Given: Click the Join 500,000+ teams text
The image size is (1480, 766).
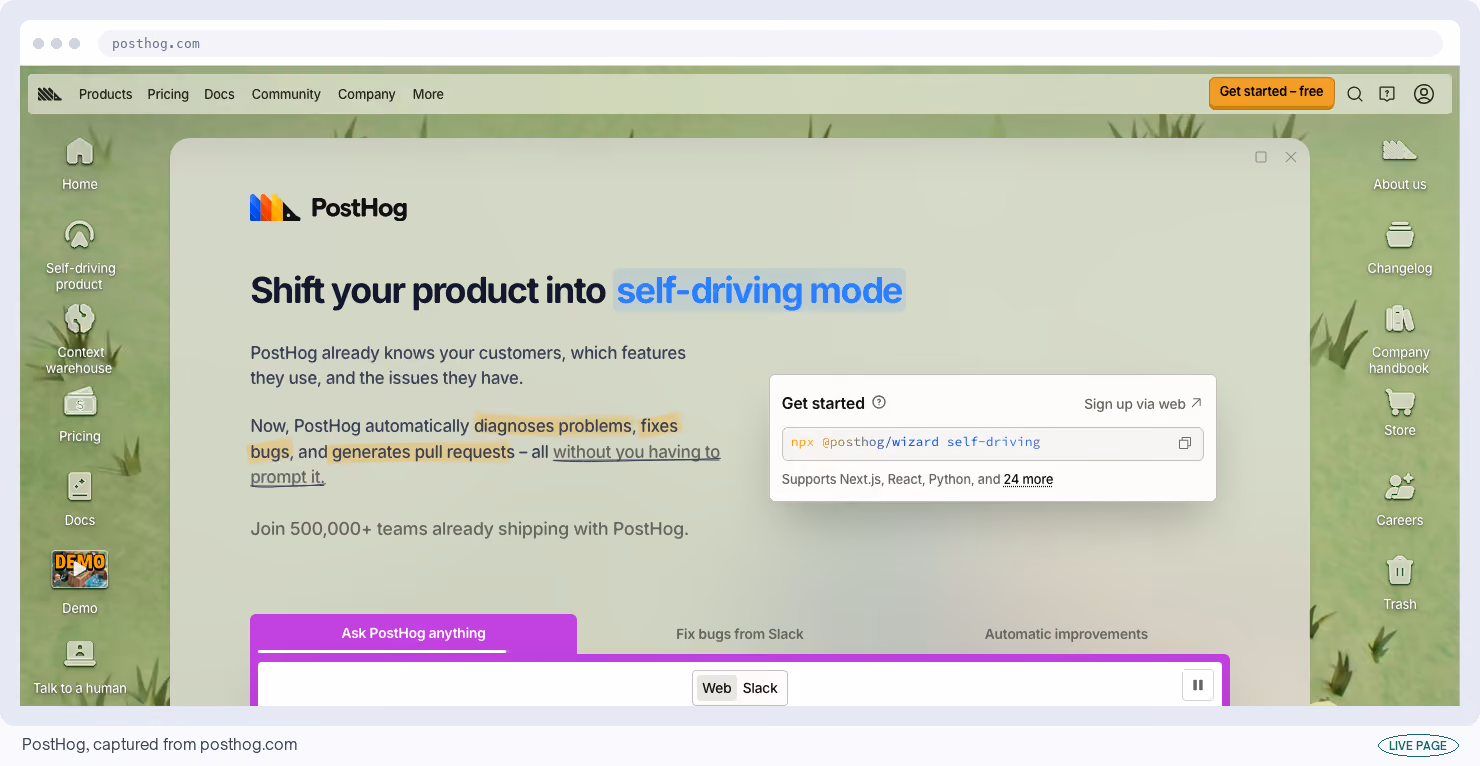Looking at the screenshot, I should click(469, 529).
